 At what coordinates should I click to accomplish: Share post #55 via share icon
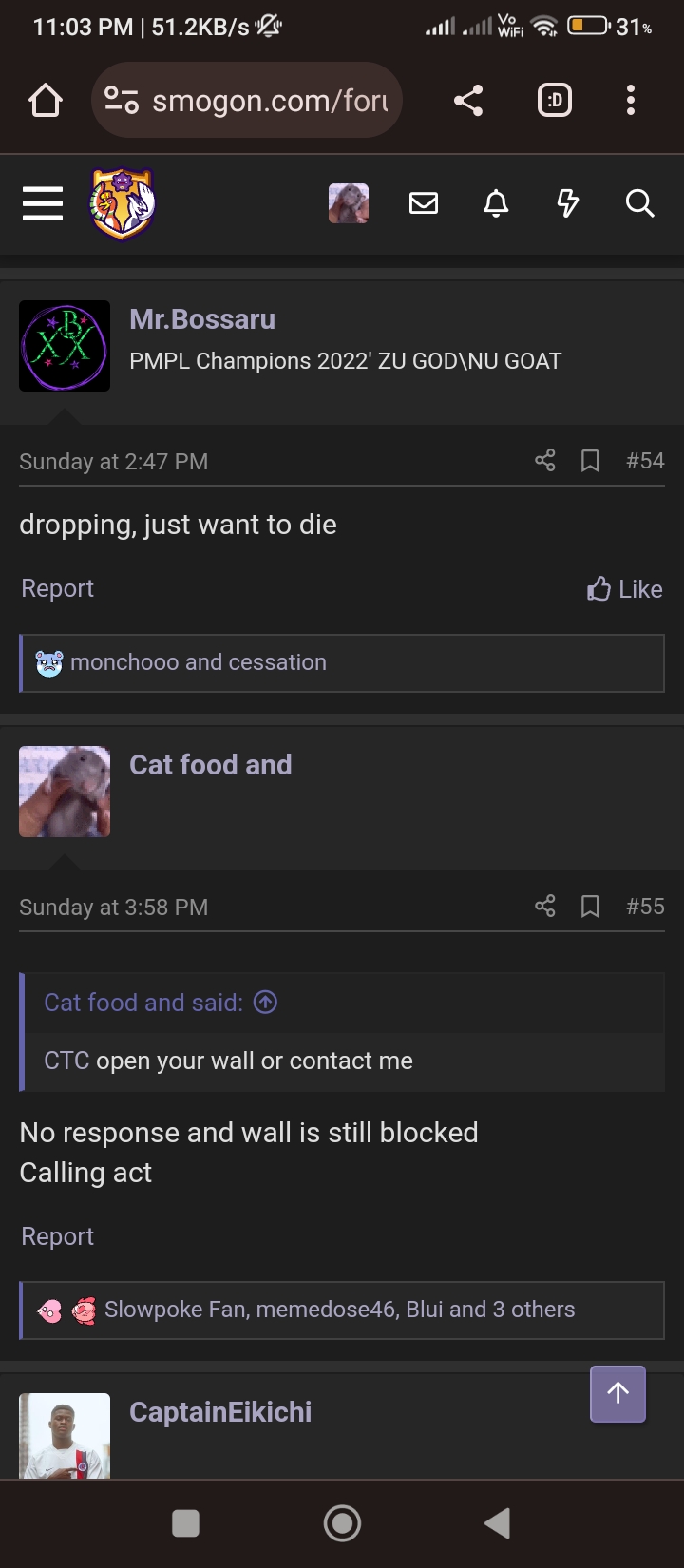(x=545, y=907)
